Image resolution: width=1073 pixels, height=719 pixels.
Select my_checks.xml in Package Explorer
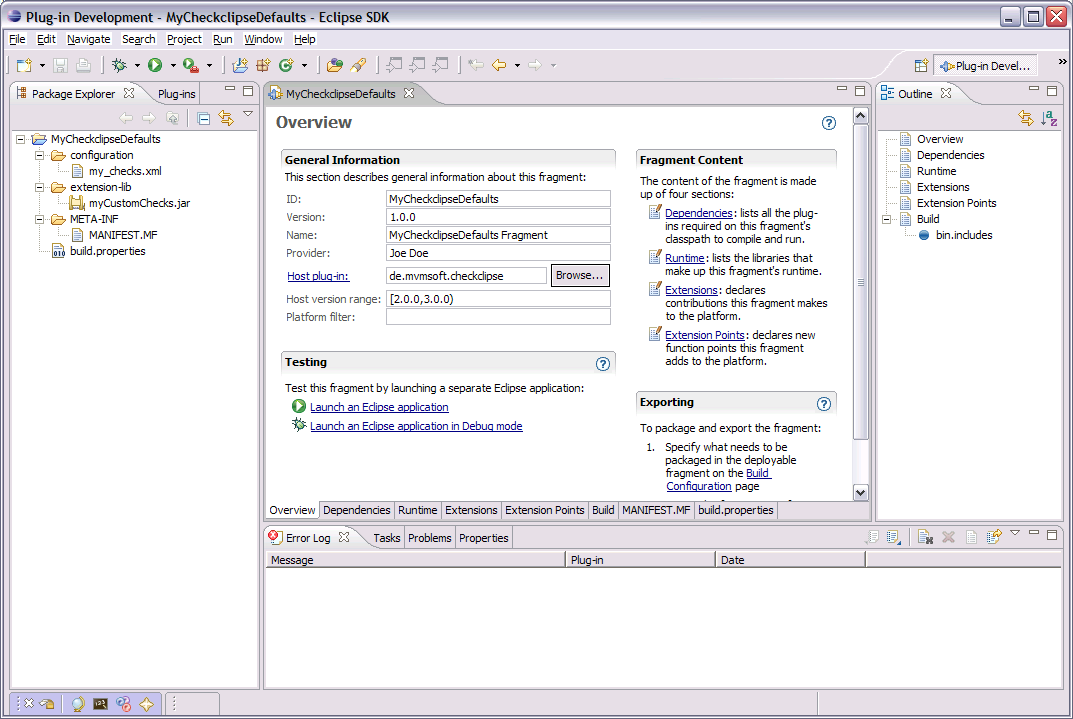coord(125,171)
